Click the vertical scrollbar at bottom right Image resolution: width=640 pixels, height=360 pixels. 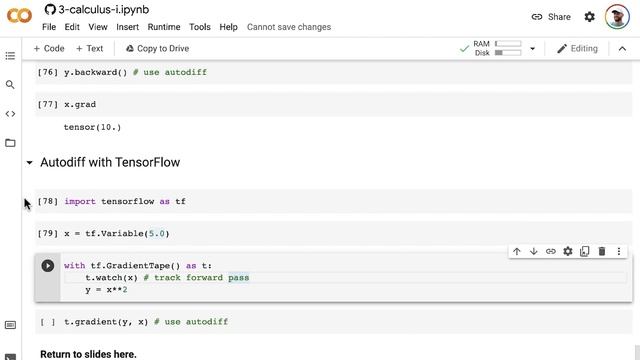[637, 353]
